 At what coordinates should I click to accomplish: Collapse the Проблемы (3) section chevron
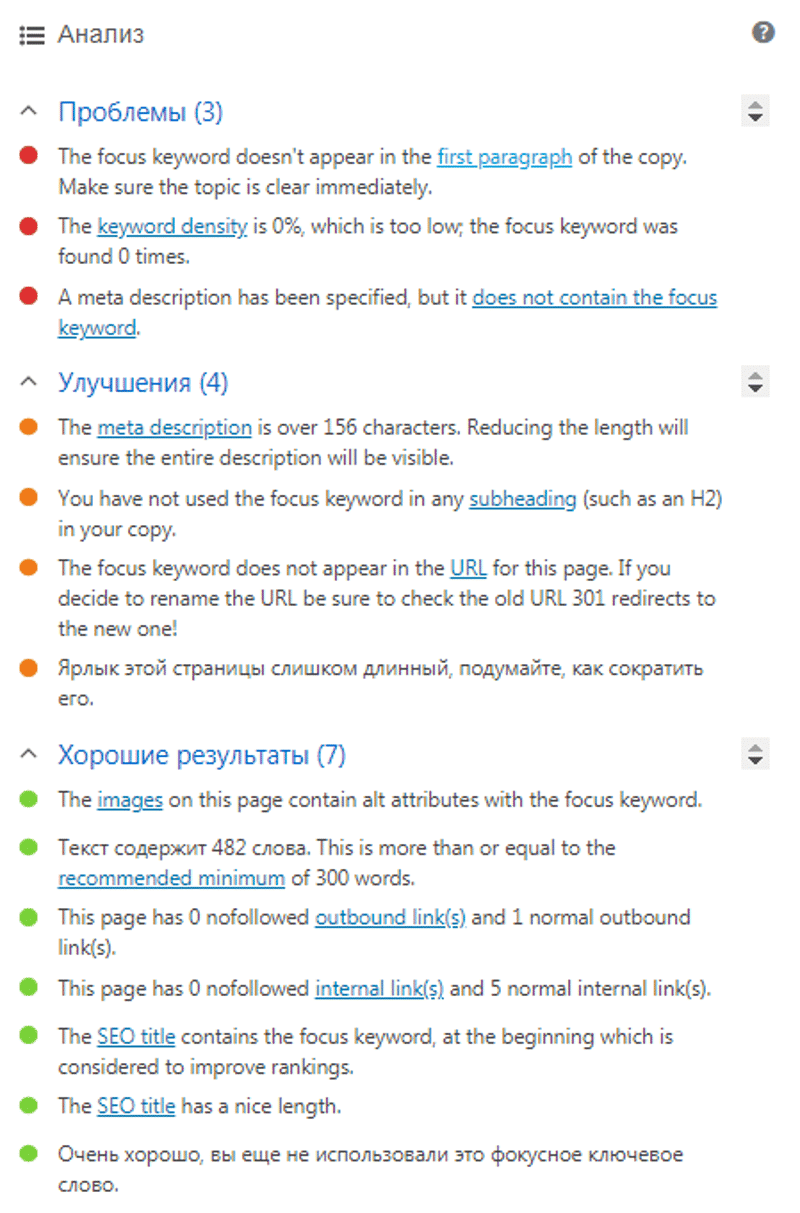coord(29,110)
